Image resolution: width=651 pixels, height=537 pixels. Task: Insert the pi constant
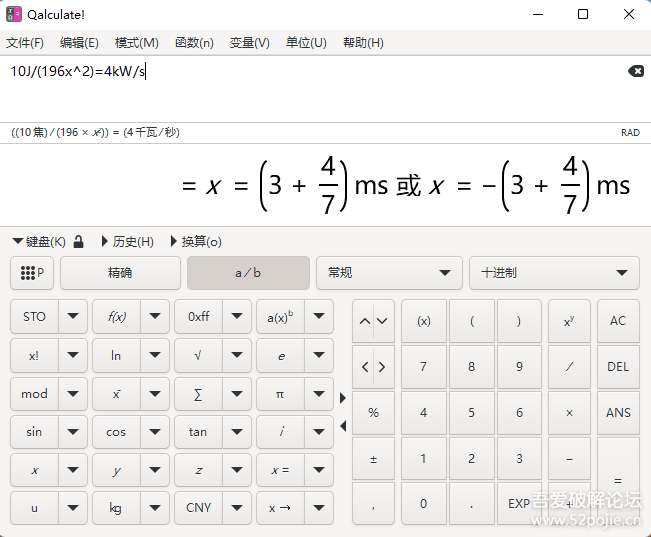280,394
